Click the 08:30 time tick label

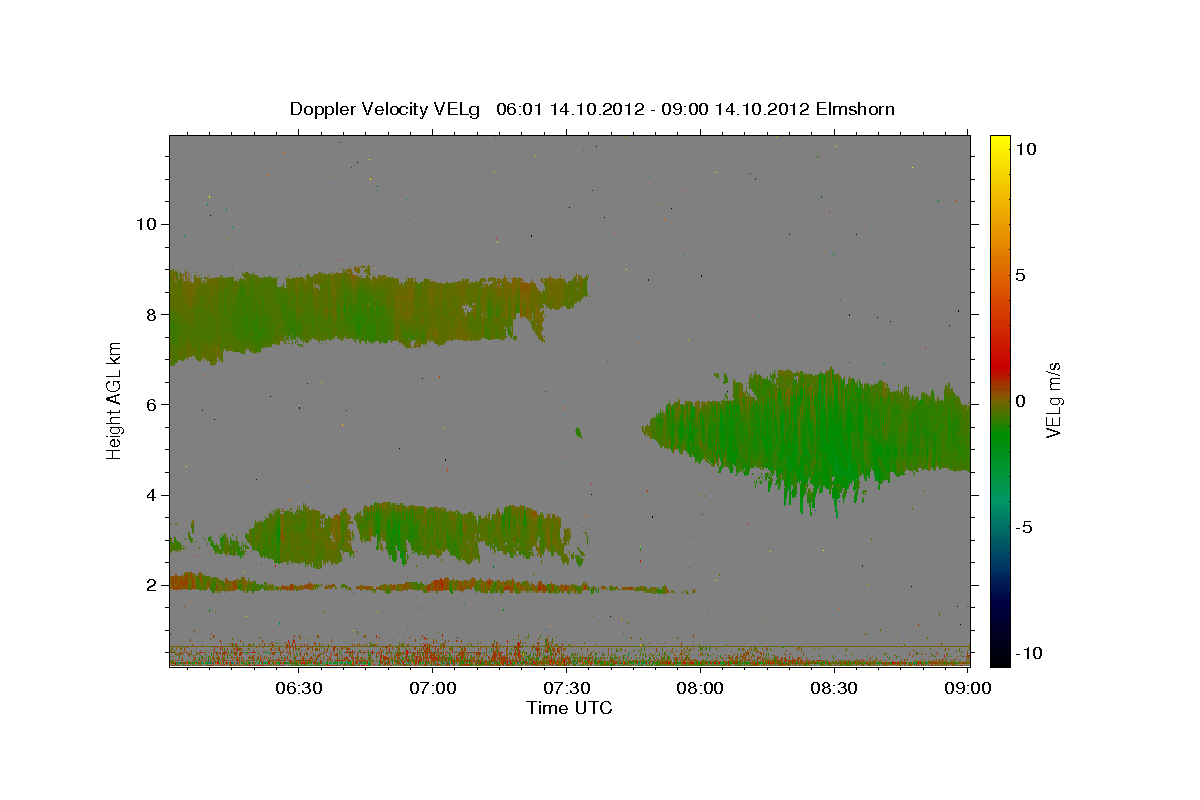[834, 688]
